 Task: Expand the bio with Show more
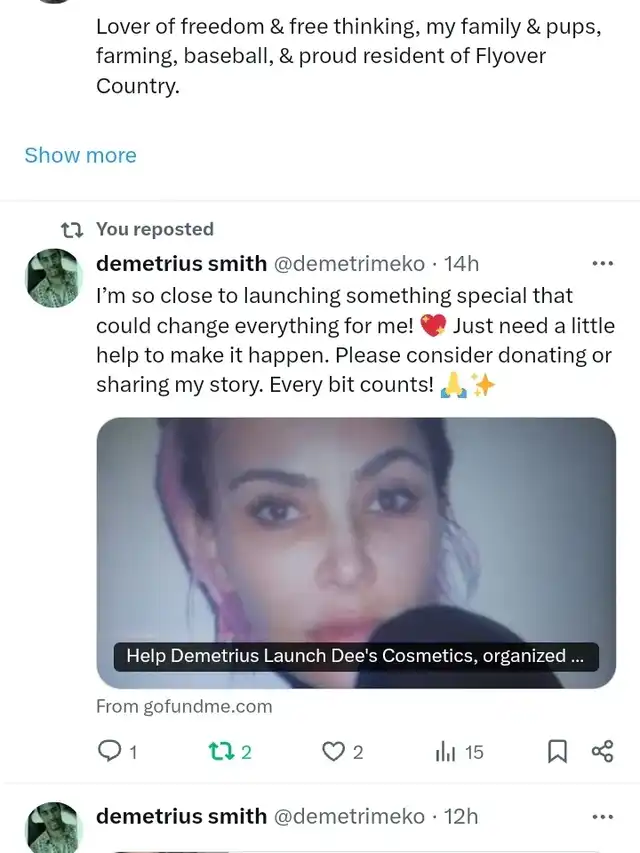[x=80, y=155]
